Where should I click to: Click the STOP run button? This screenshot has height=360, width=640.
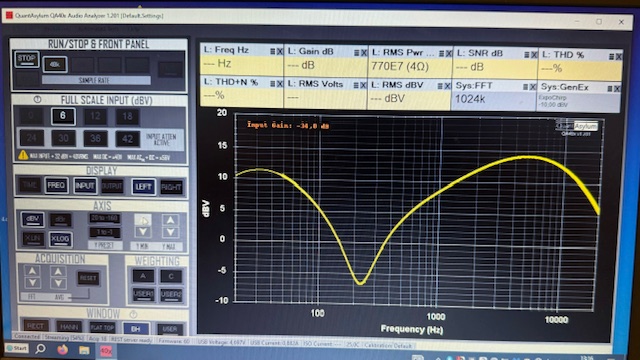pos(27,60)
